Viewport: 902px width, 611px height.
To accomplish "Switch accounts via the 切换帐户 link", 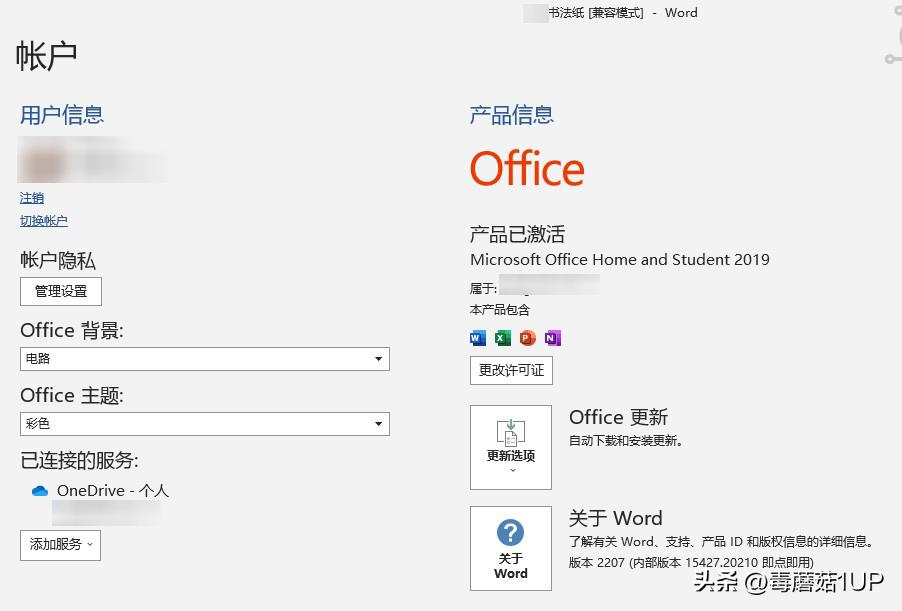I will coord(43,220).
